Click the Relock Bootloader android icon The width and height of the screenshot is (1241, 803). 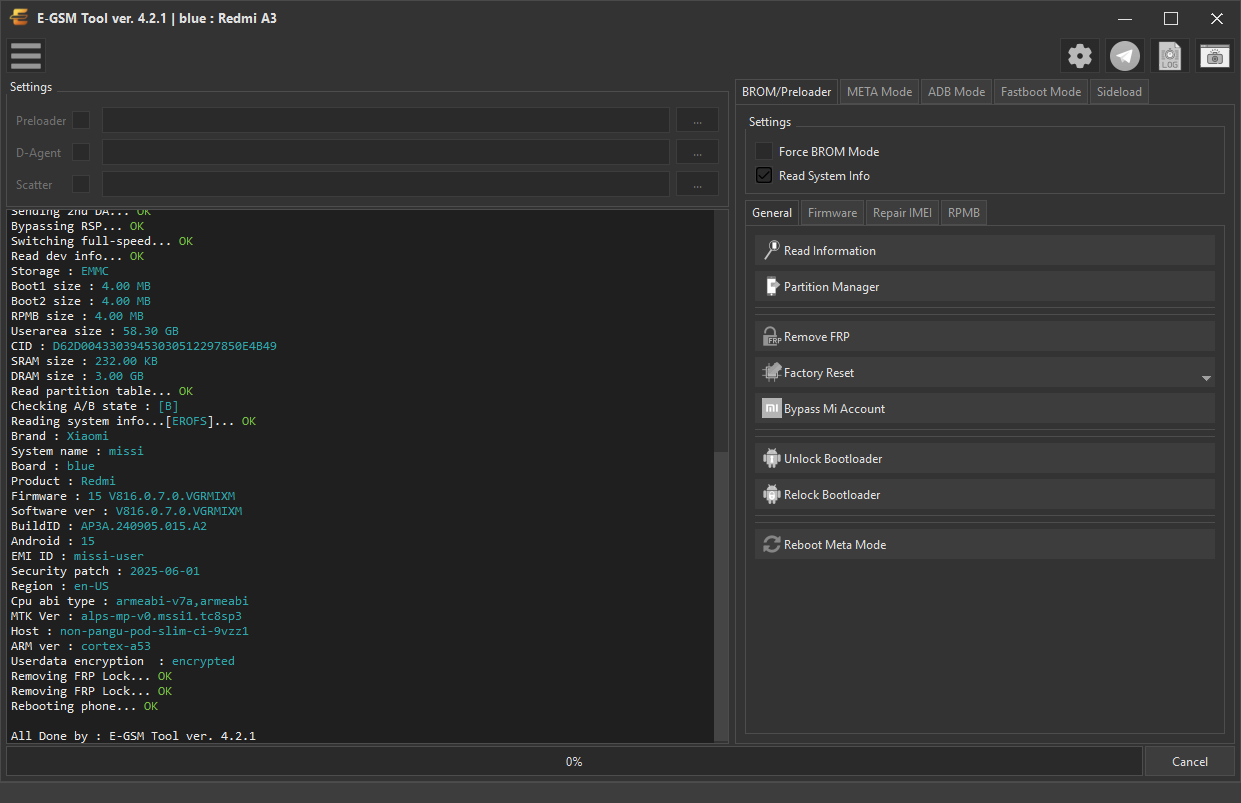(x=771, y=495)
